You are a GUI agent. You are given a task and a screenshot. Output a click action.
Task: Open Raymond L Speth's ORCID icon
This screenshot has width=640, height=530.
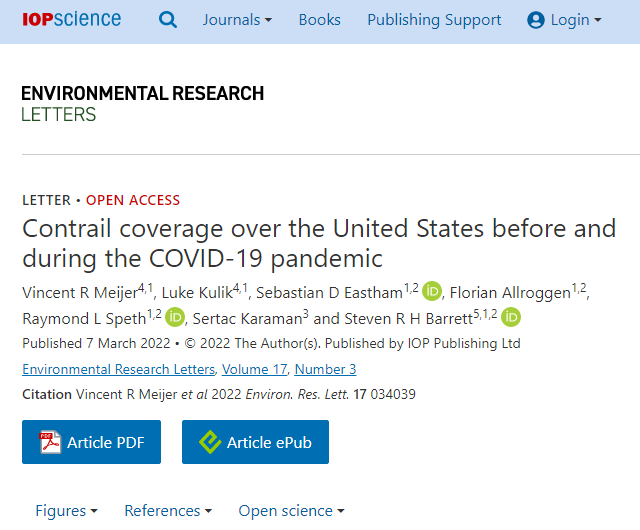175,318
